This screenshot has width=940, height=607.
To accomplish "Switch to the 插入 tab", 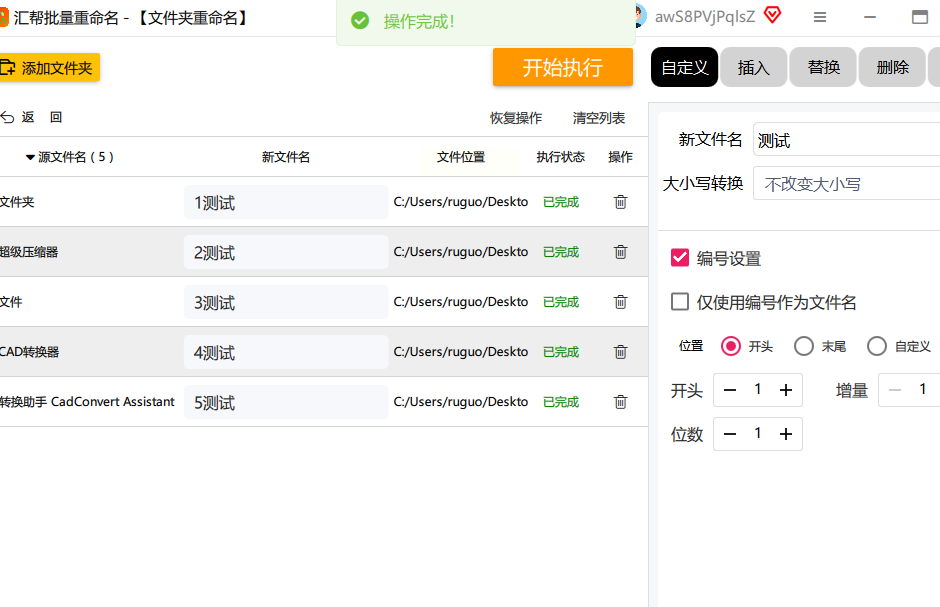I will tap(753, 68).
